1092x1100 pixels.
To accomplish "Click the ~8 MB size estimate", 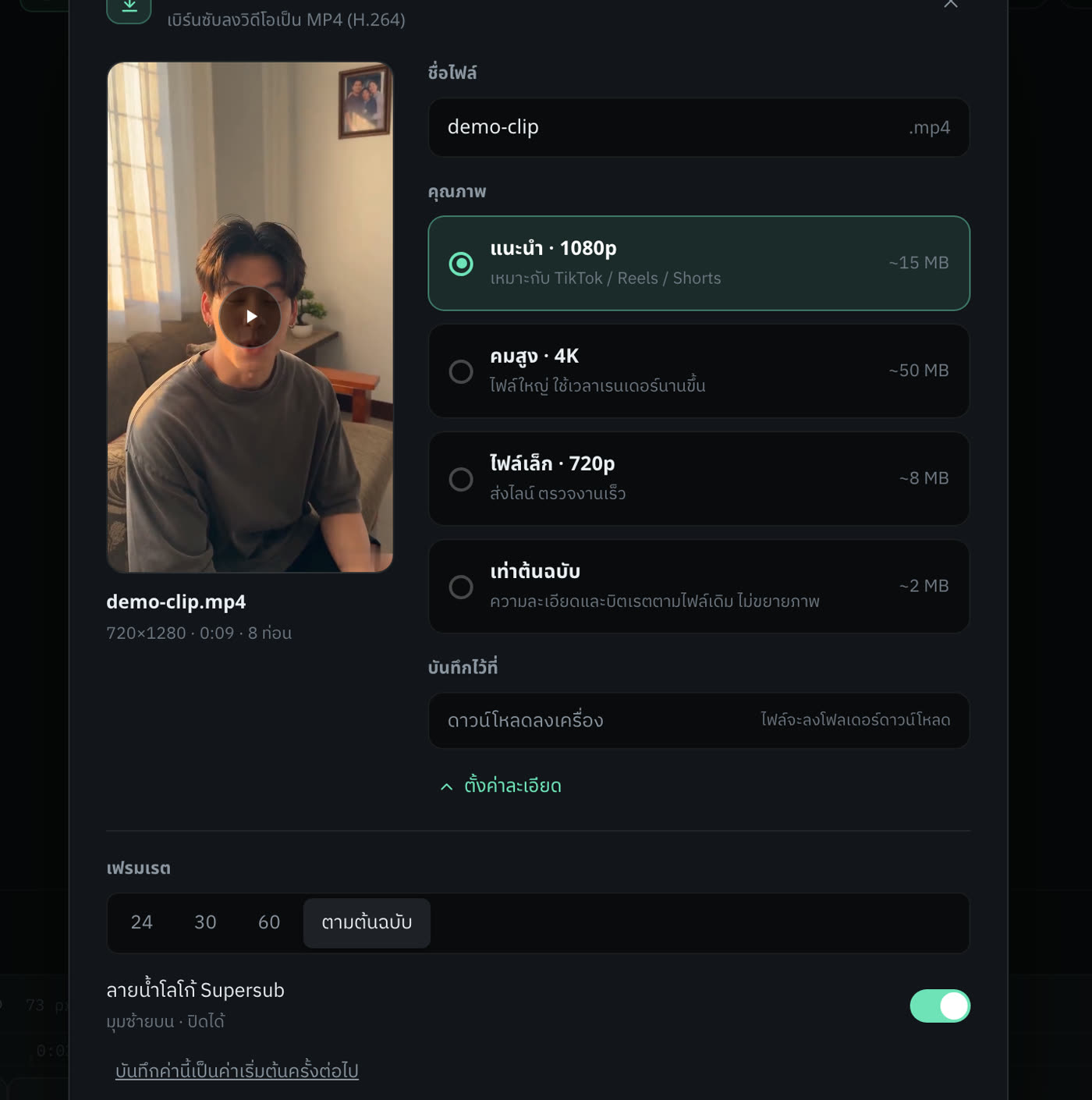I will pyautogui.click(x=924, y=478).
